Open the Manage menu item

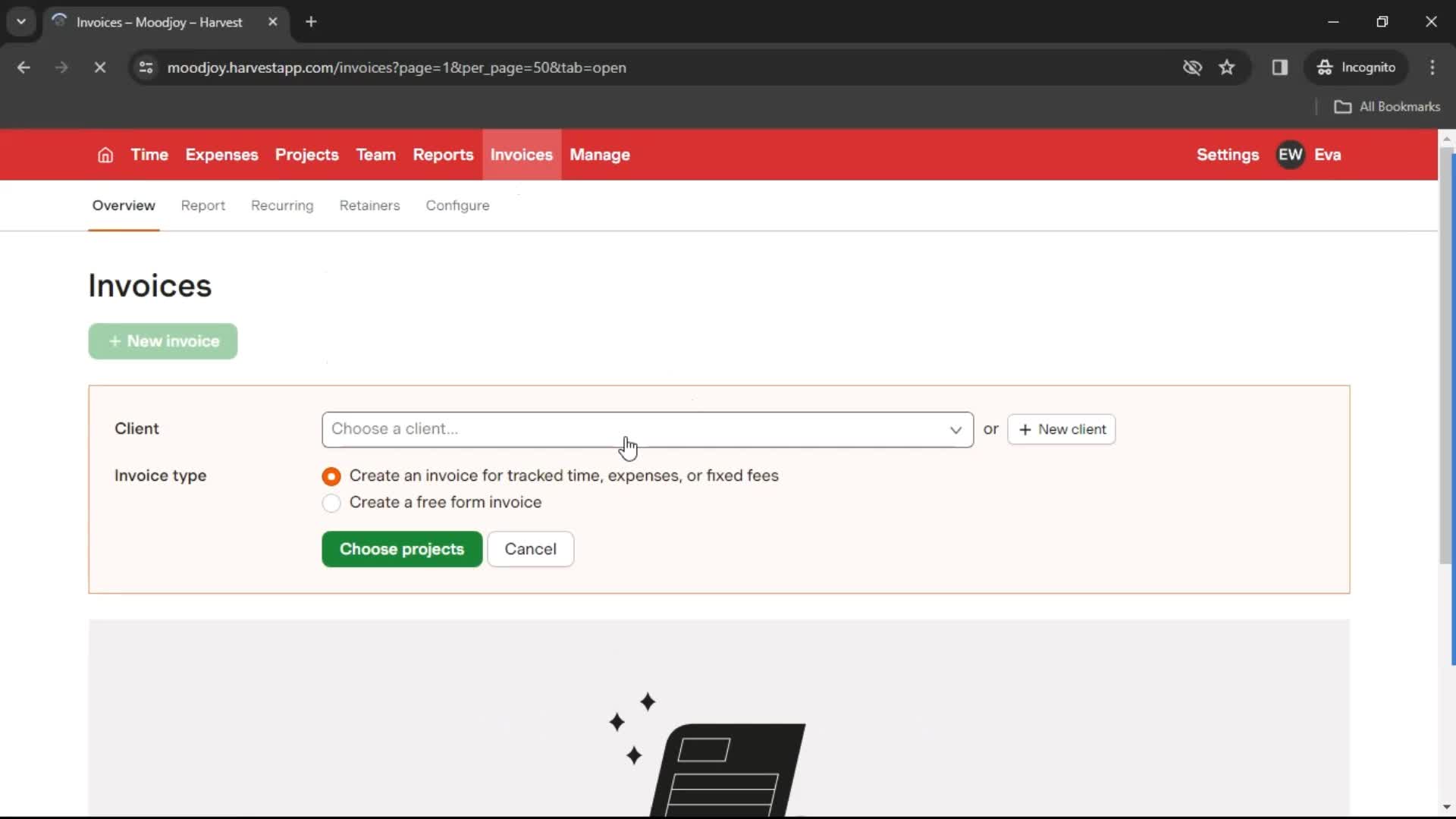click(x=599, y=155)
